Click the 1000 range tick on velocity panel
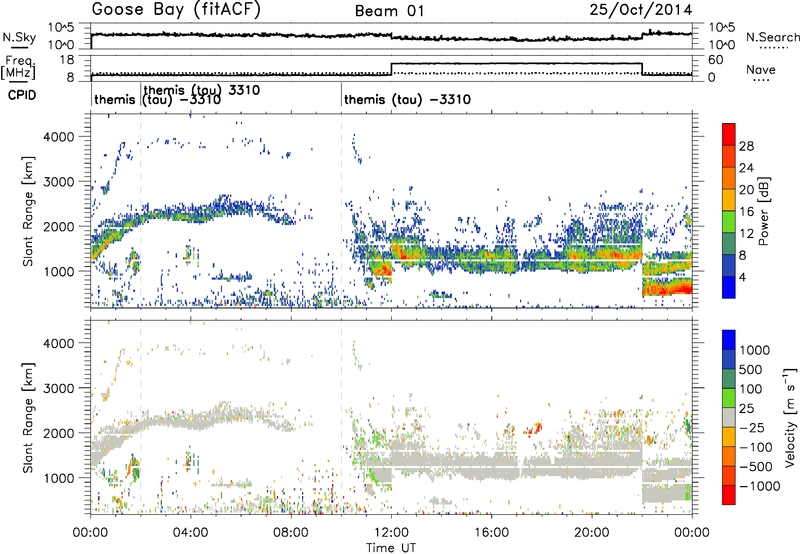 (x=61, y=478)
